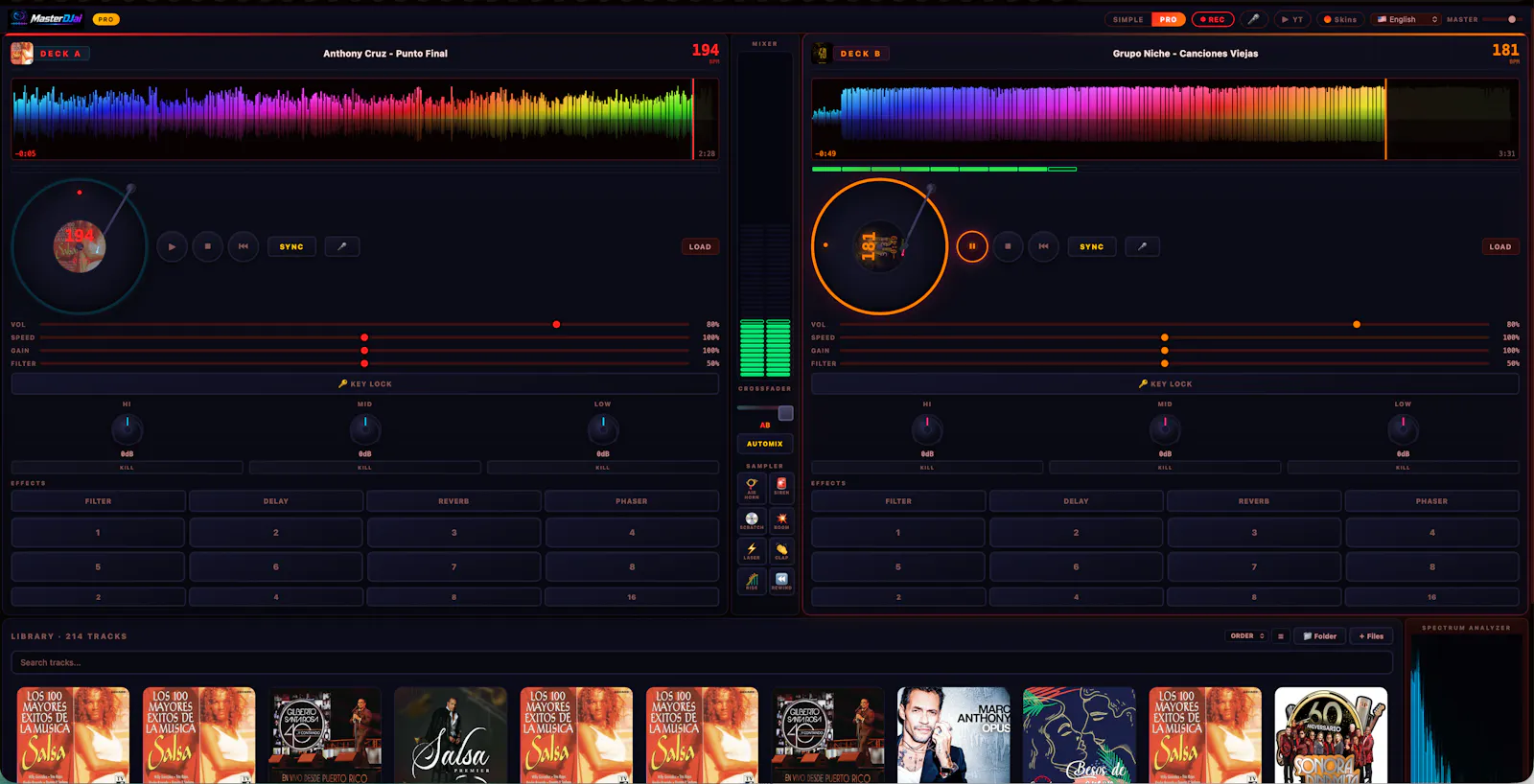Trigger the Scratch sampler pad
This screenshot has width=1534, height=784.
752,520
